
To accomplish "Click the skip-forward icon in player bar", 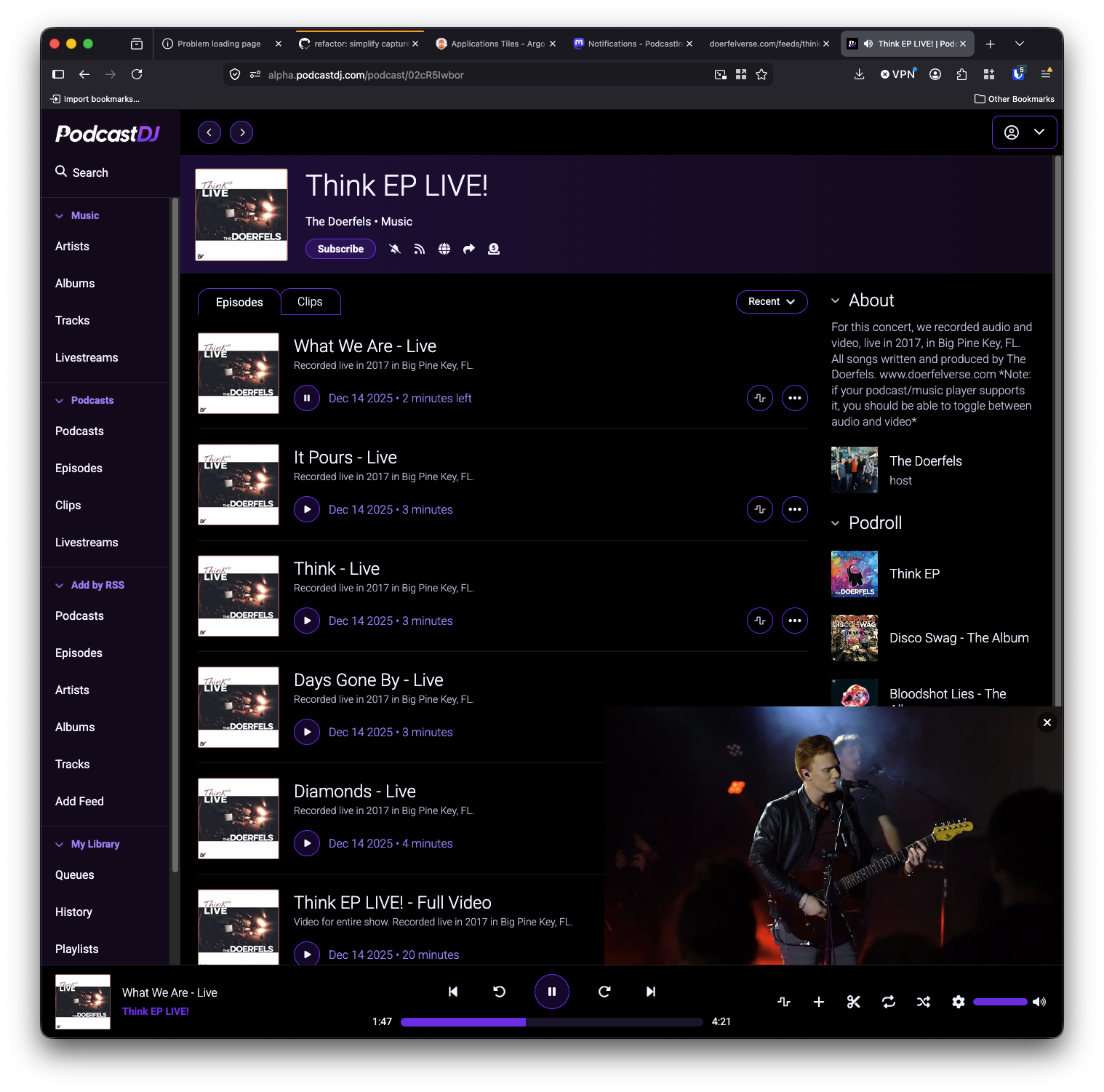I will tap(604, 992).
